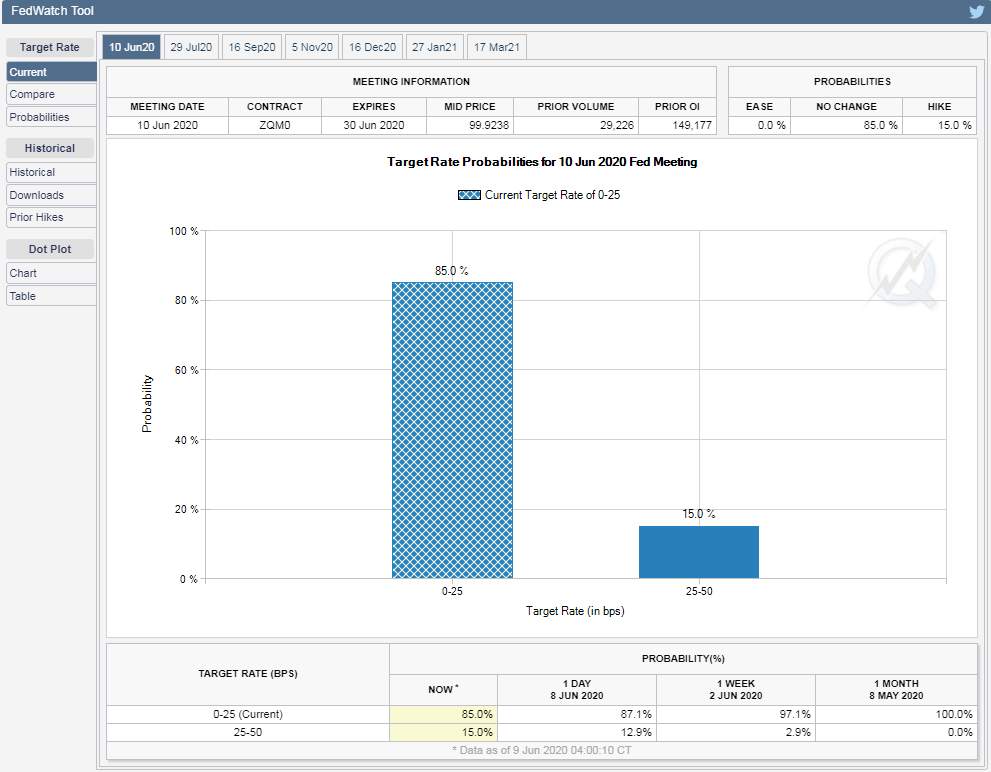Screen dimensions: 991x772
Task: Click the contract cell ZQM0
Action: coord(274,125)
